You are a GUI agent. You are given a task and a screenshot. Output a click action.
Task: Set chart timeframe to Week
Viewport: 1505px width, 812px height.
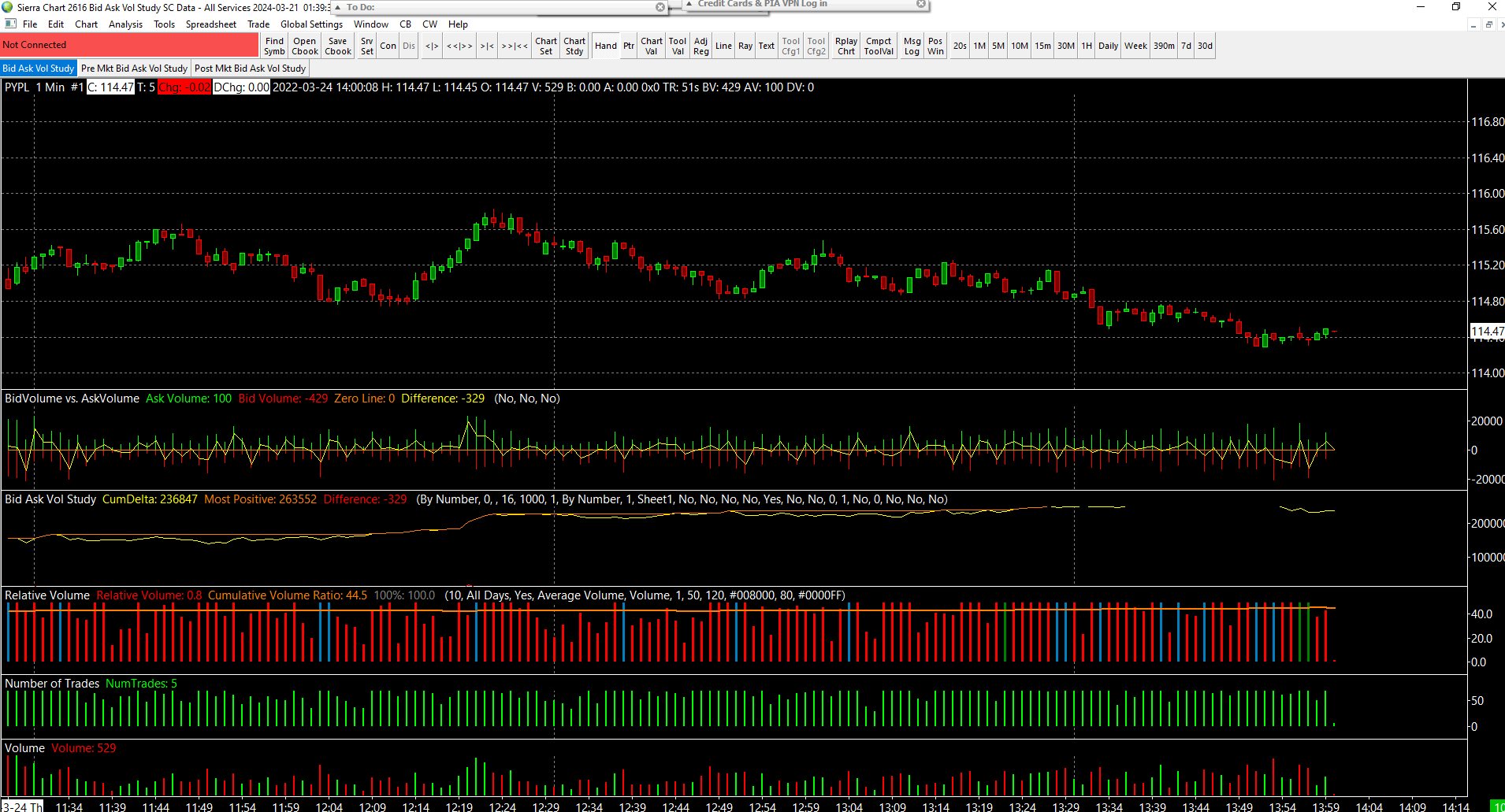tap(1136, 46)
